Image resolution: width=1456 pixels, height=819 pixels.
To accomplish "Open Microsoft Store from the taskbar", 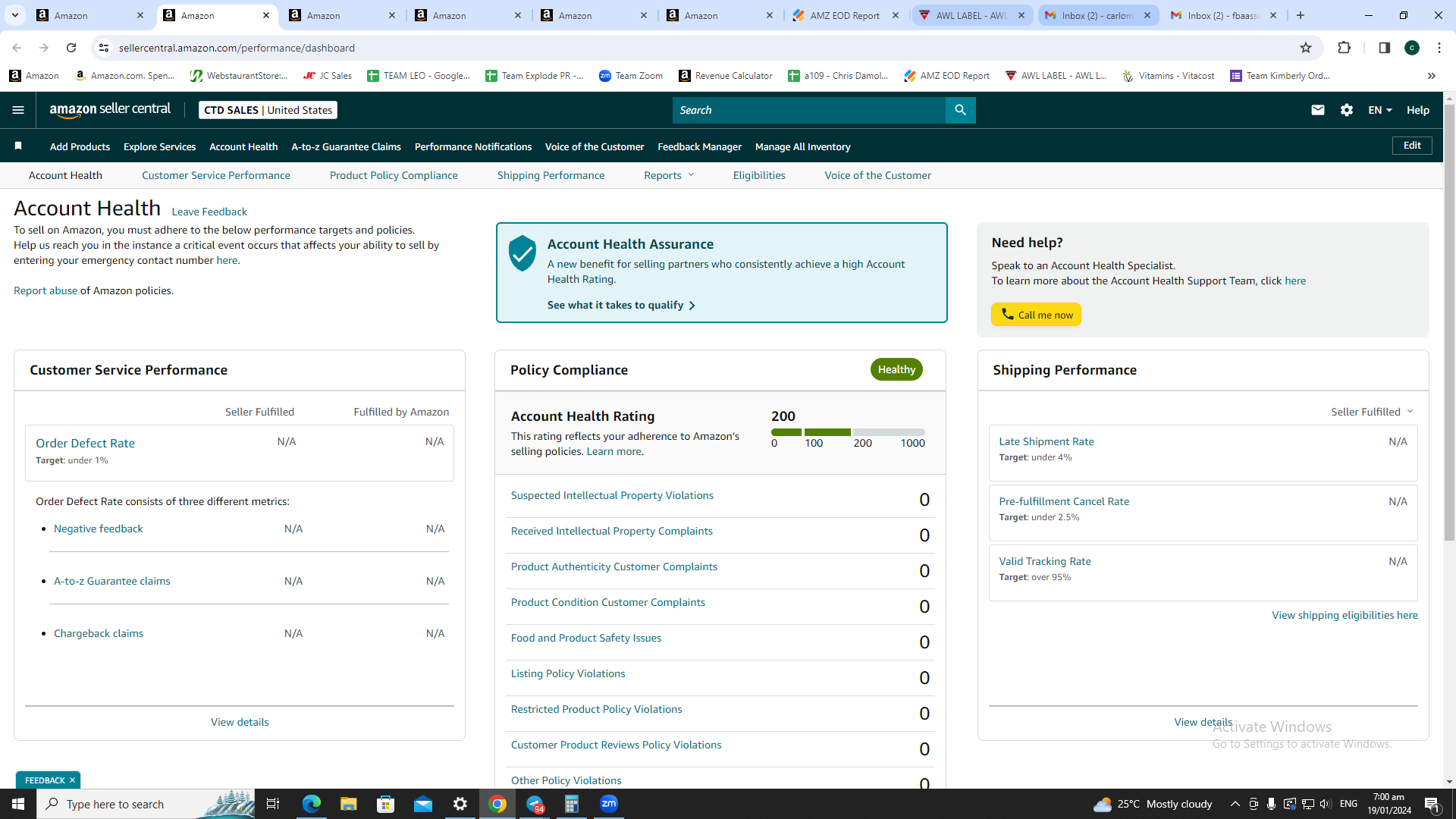I will point(385,804).
